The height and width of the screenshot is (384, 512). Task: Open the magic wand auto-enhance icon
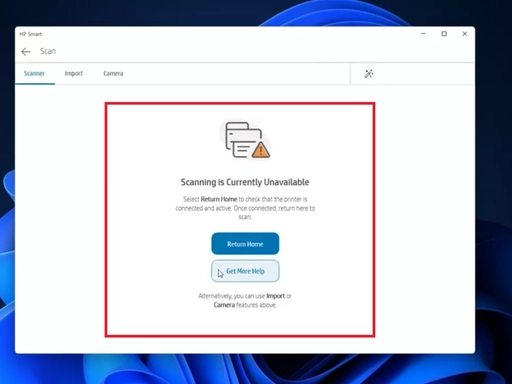[369, 74]
